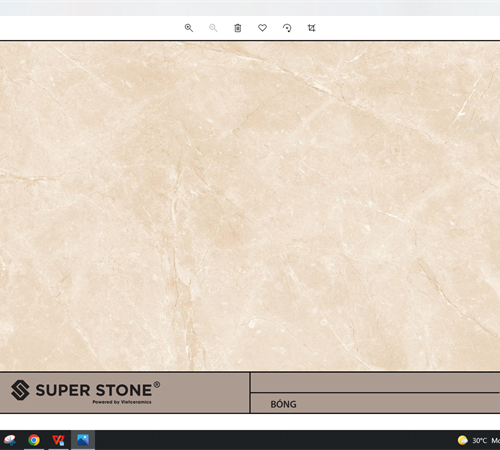The width and height of the screenshot is (500, 450).
Task: Click the Powered by Vietceramics caption
Action: 122,402
